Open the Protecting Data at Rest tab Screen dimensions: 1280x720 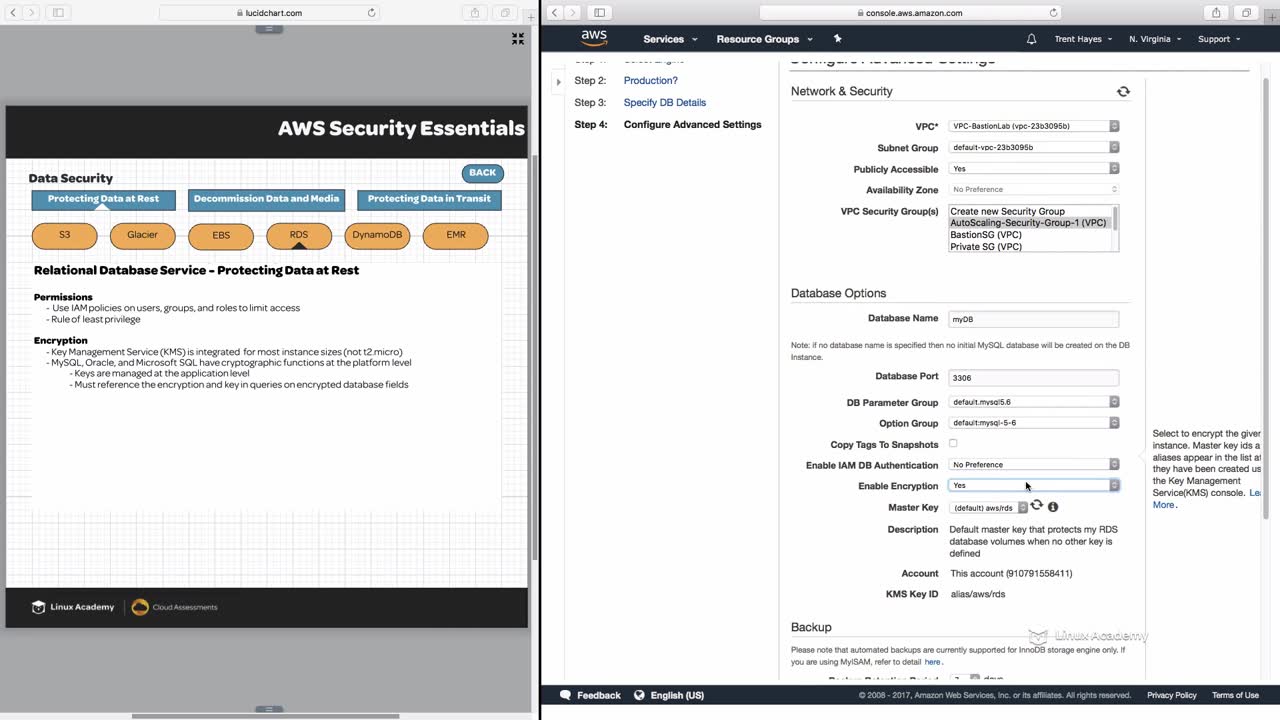coord(103,199)
